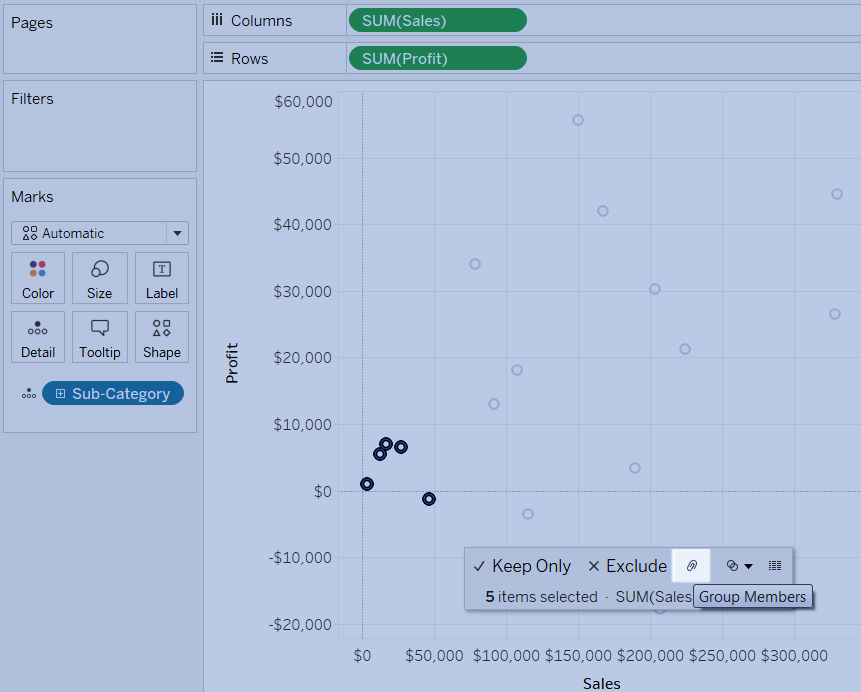Select the SUM(Profit) pill on Rows
The width and height of the screenshot is (861, 692).
[437, 59]
